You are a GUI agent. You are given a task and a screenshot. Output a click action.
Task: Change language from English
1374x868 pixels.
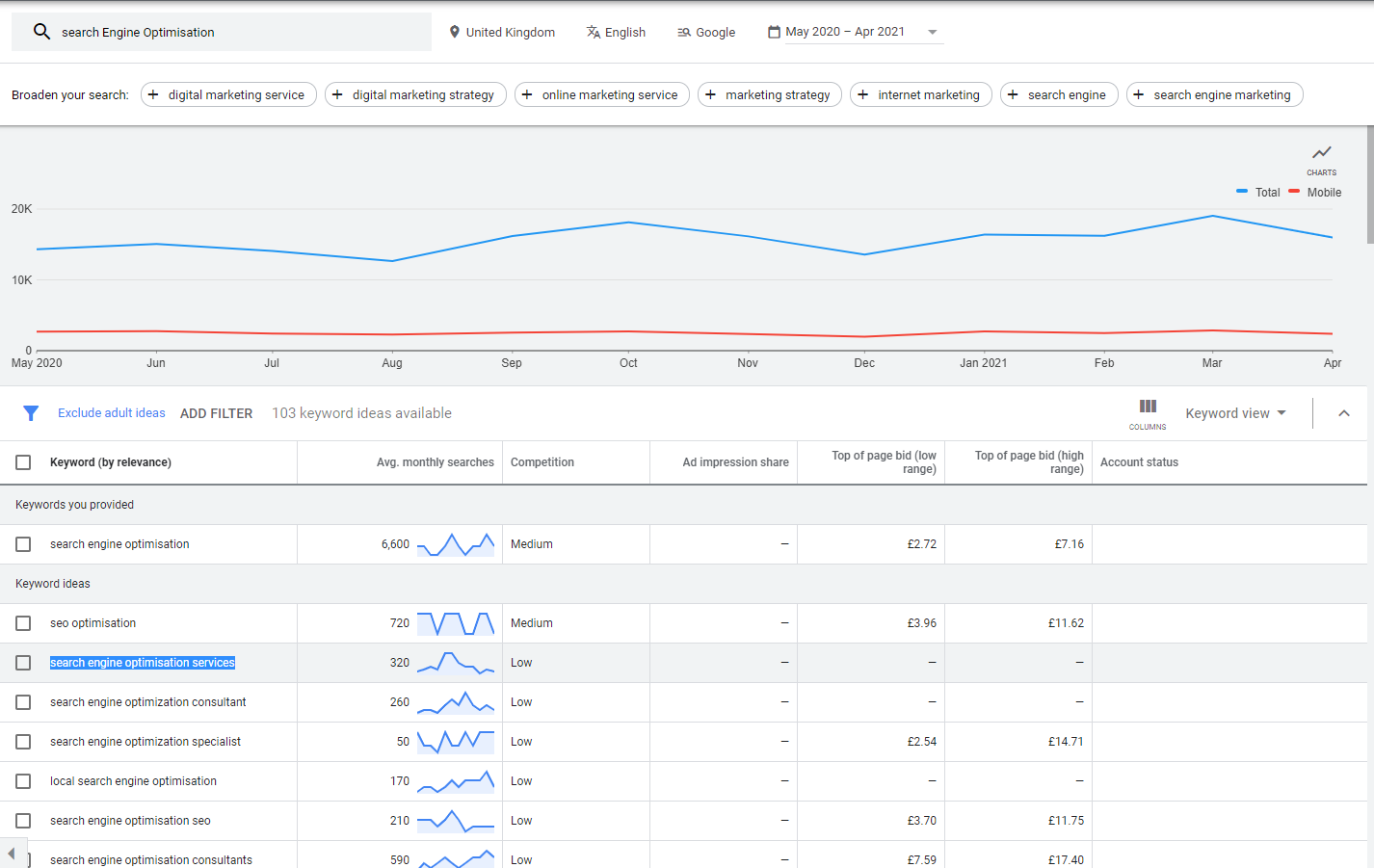pos(616,32)
